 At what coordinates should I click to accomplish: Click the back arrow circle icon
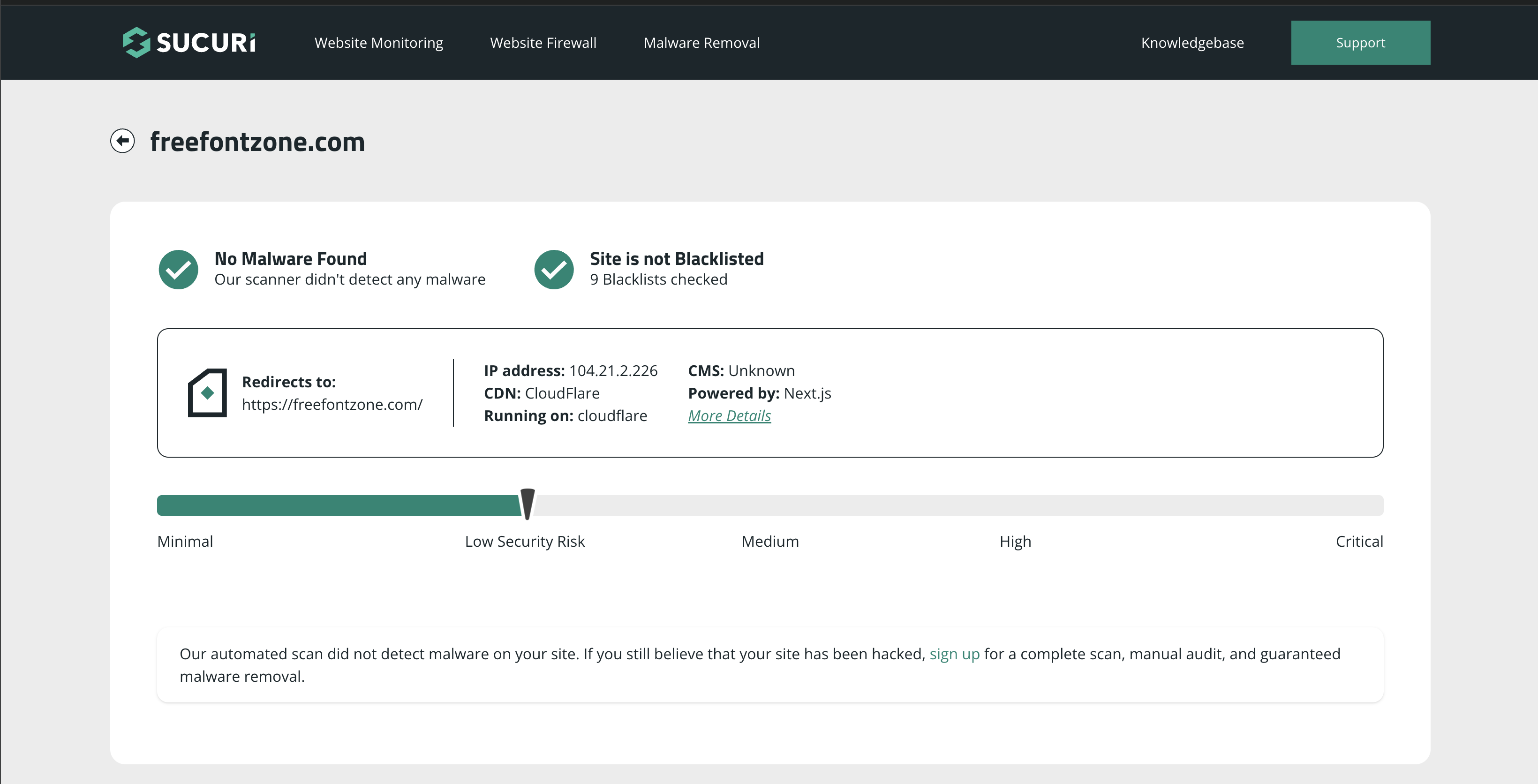click(122, 141)
